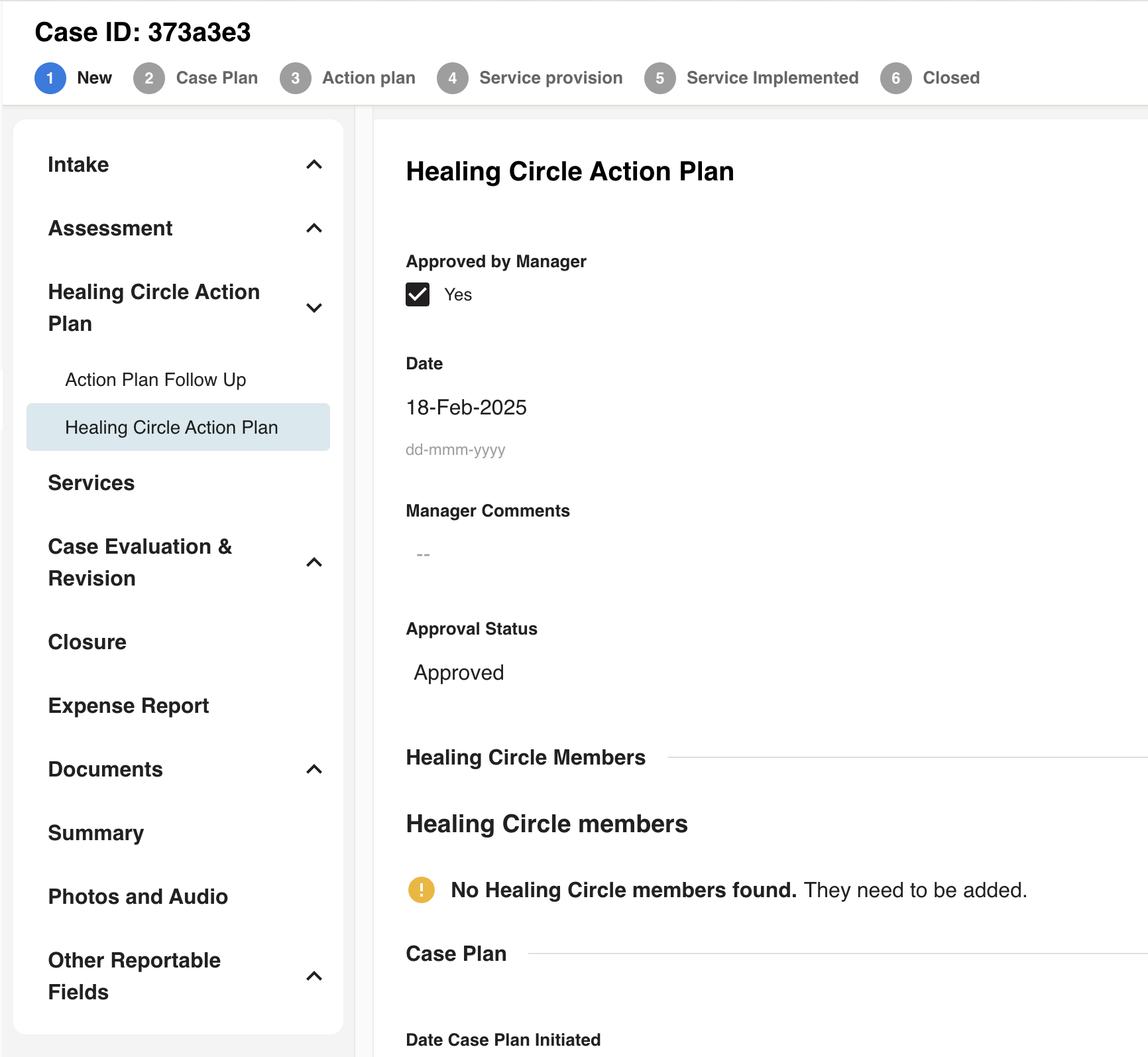The image size is (1148, 1057).
Task: Click the yellow warning icon for missing members
Action: coord(422,890)
